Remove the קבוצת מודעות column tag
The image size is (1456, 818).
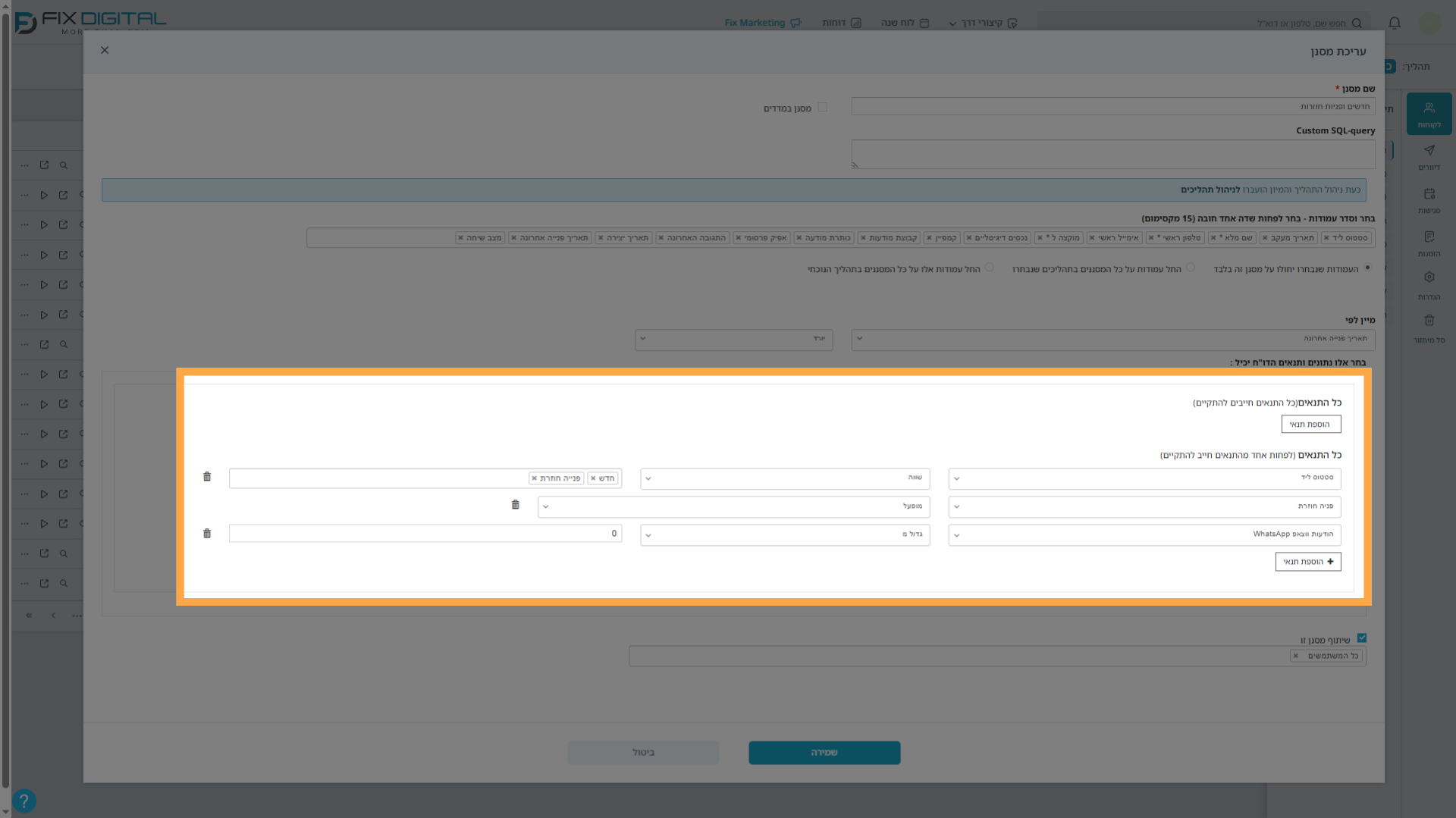coord(863,238)
